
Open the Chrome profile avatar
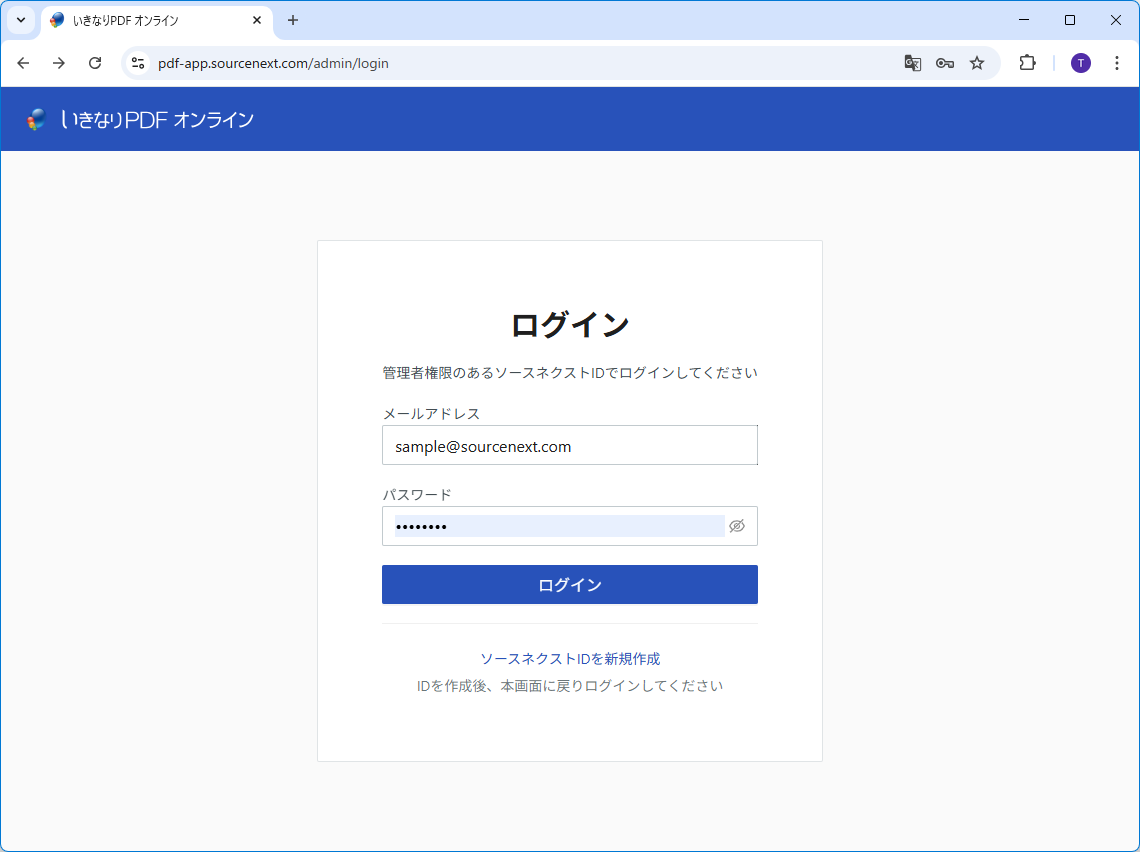(x=1080, y=63)
